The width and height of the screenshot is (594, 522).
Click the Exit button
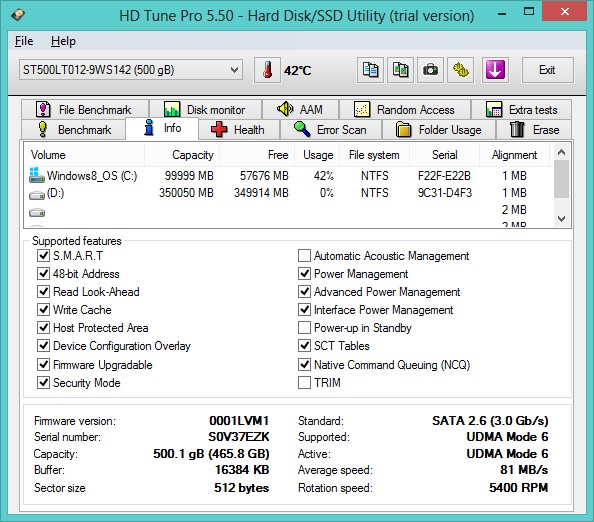[x=547, y=70]
